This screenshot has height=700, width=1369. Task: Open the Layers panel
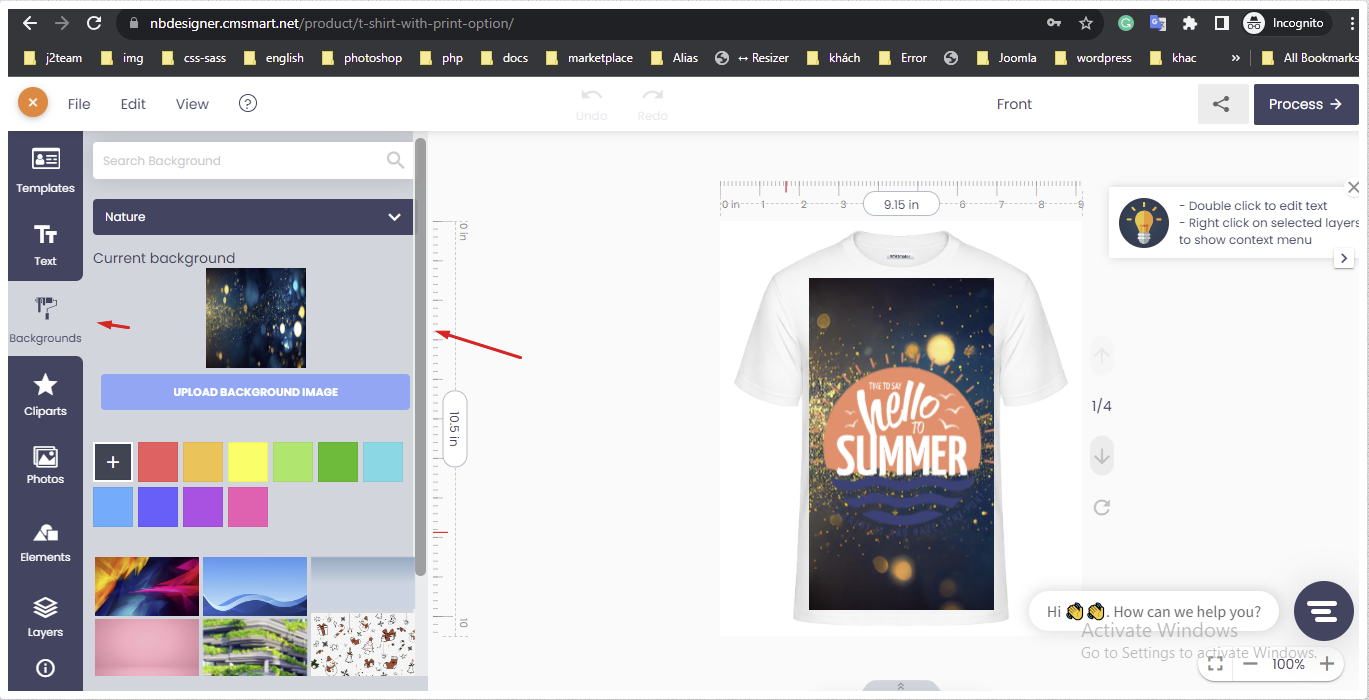[45, 614]
